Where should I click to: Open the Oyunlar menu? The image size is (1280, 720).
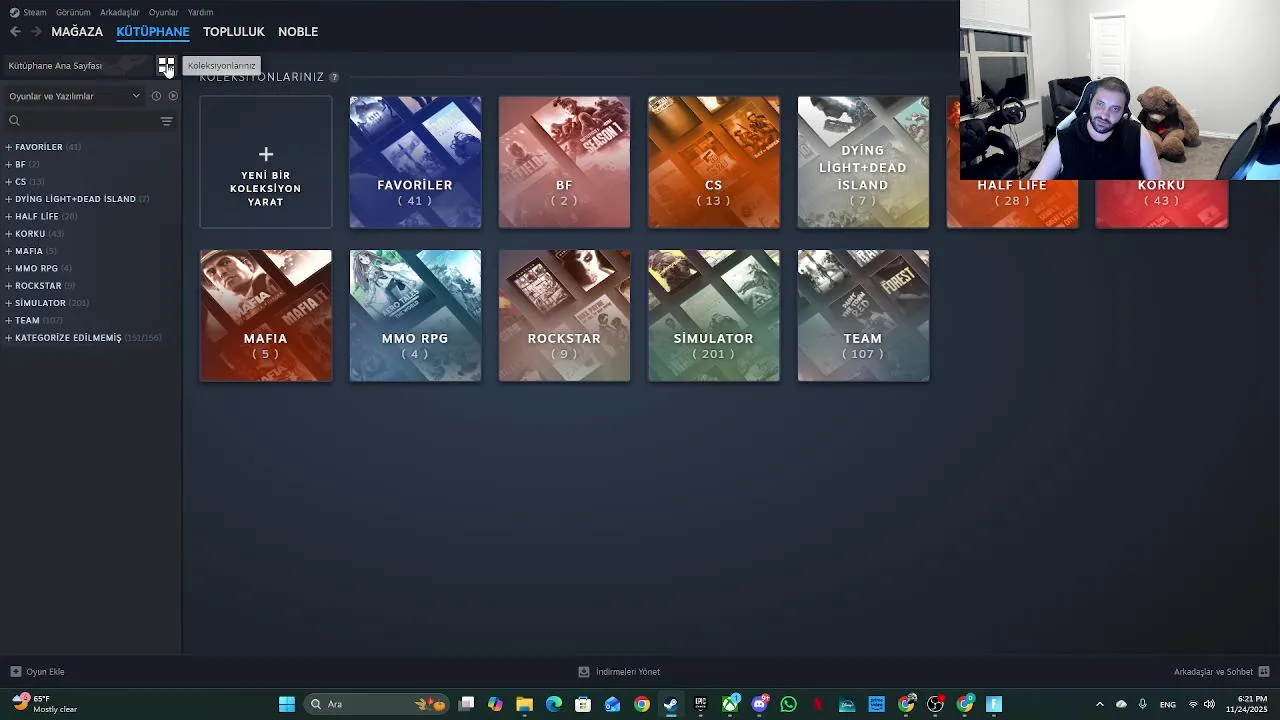(164, 12)
